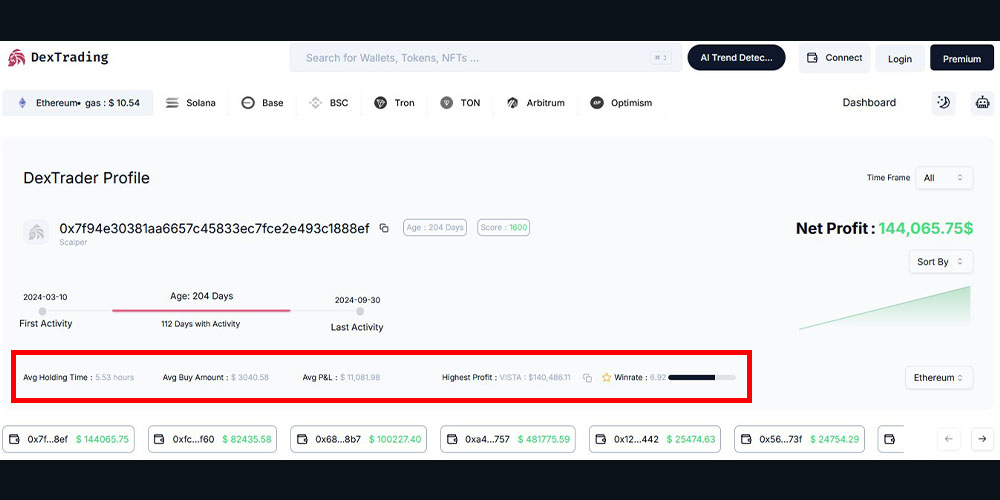This screenshot has height=500, width=1000.
Task: Click the Avg Holding Time value 5.53 hours
Action: click(x=115, y=378)
